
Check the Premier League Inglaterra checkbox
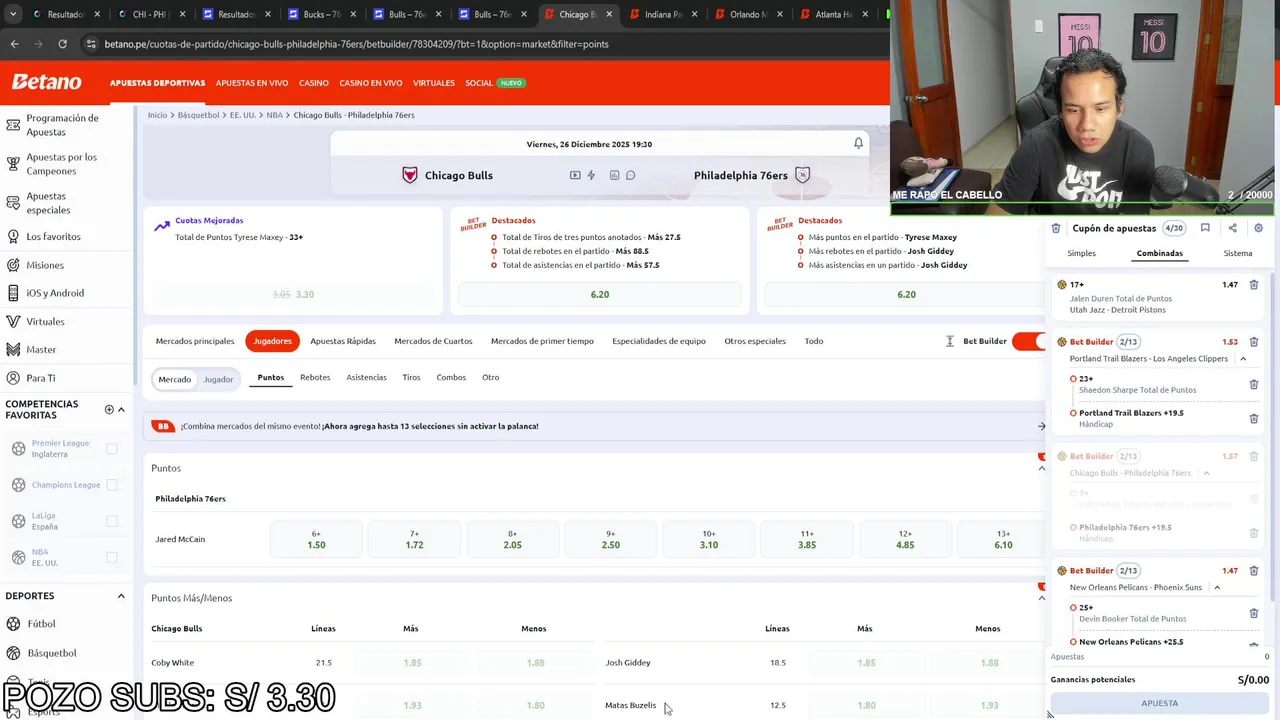coord(112,449)
